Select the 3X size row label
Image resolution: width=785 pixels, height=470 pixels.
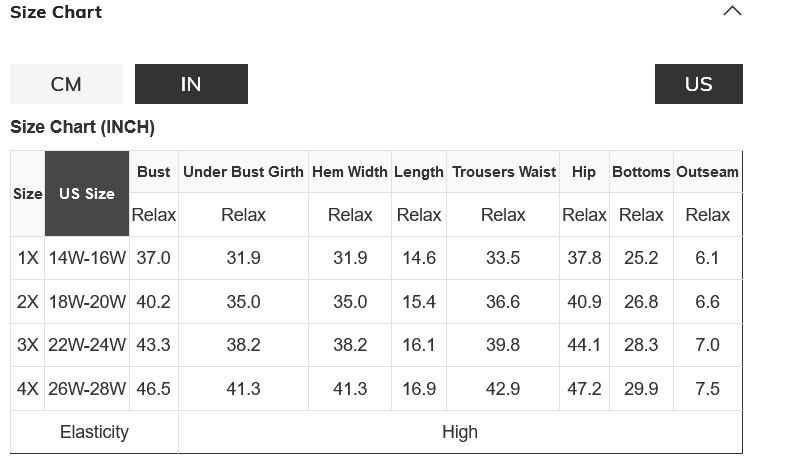(x=28, y=345)
